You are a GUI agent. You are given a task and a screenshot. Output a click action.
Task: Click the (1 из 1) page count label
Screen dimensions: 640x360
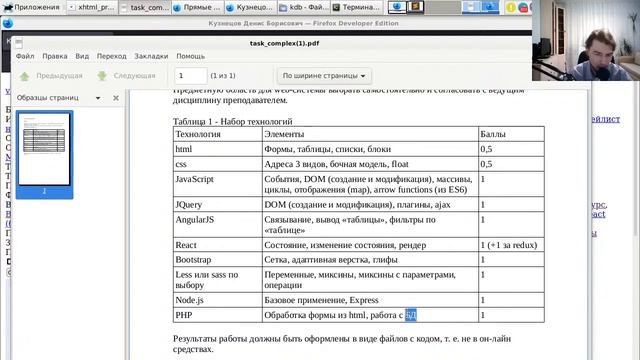[x=223, y=76]
